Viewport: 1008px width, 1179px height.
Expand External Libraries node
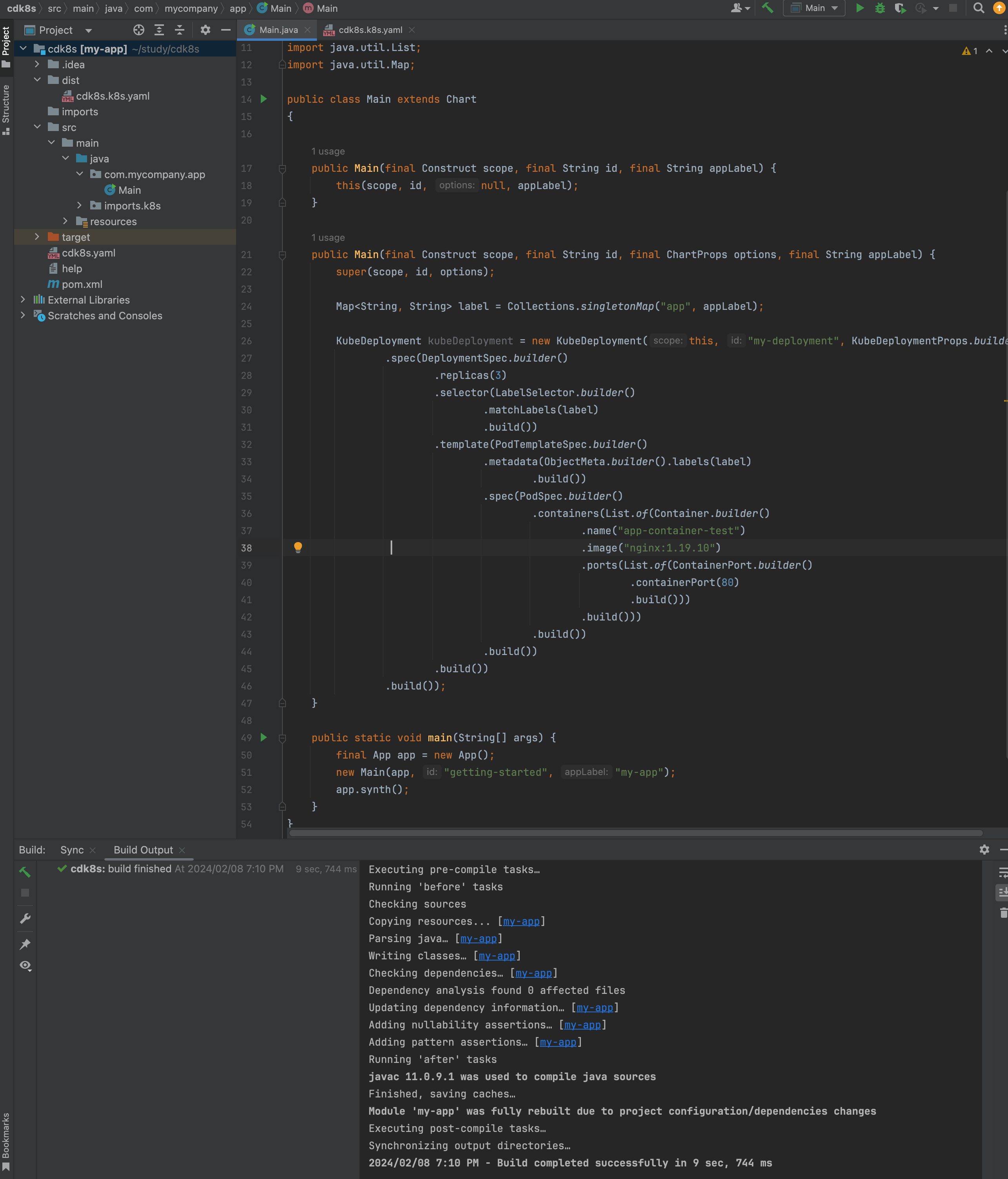tap(23, 299)
